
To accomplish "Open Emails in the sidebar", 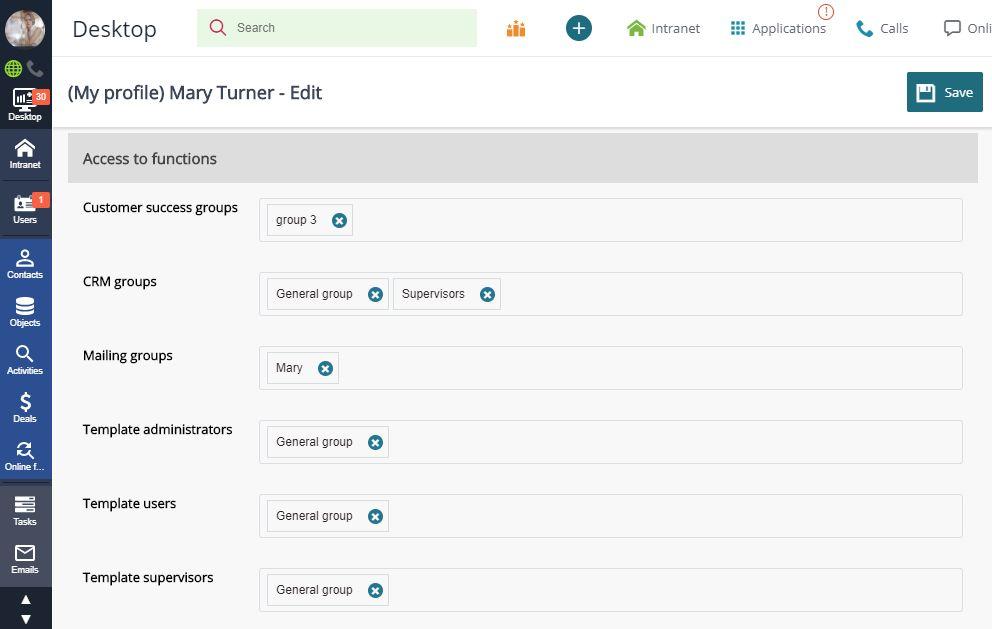I will point(25,559).
